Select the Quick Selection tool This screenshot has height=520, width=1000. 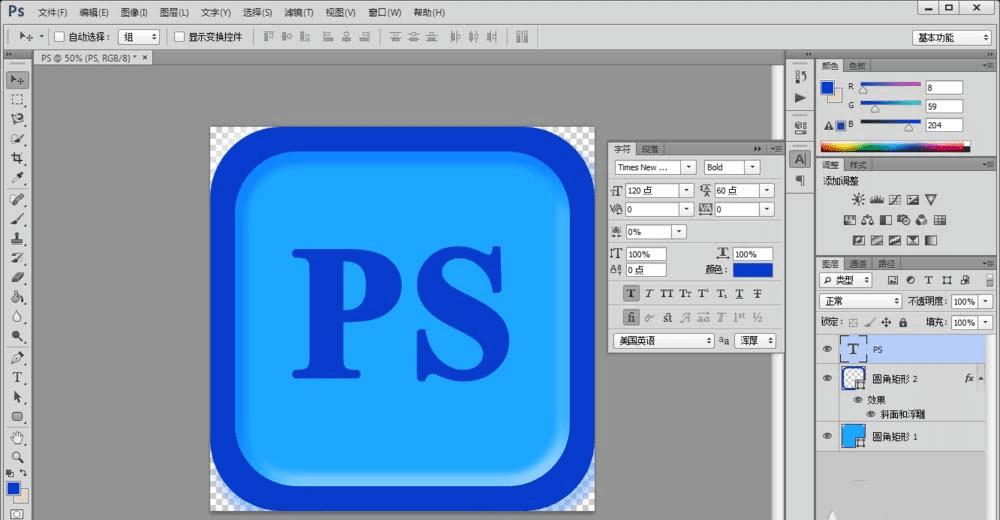pyautogui.click(x=17, y=138)
